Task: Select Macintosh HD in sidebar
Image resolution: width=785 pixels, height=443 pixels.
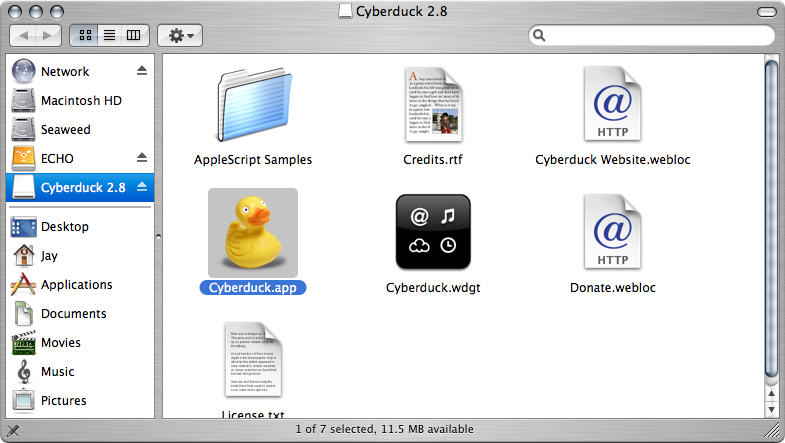Action: (x=80, y=101)
